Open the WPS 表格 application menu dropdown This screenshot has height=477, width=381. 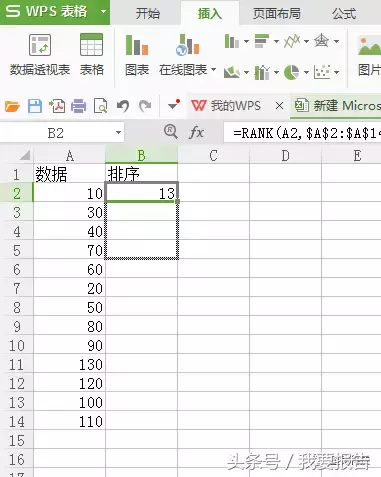pos(103,12)
